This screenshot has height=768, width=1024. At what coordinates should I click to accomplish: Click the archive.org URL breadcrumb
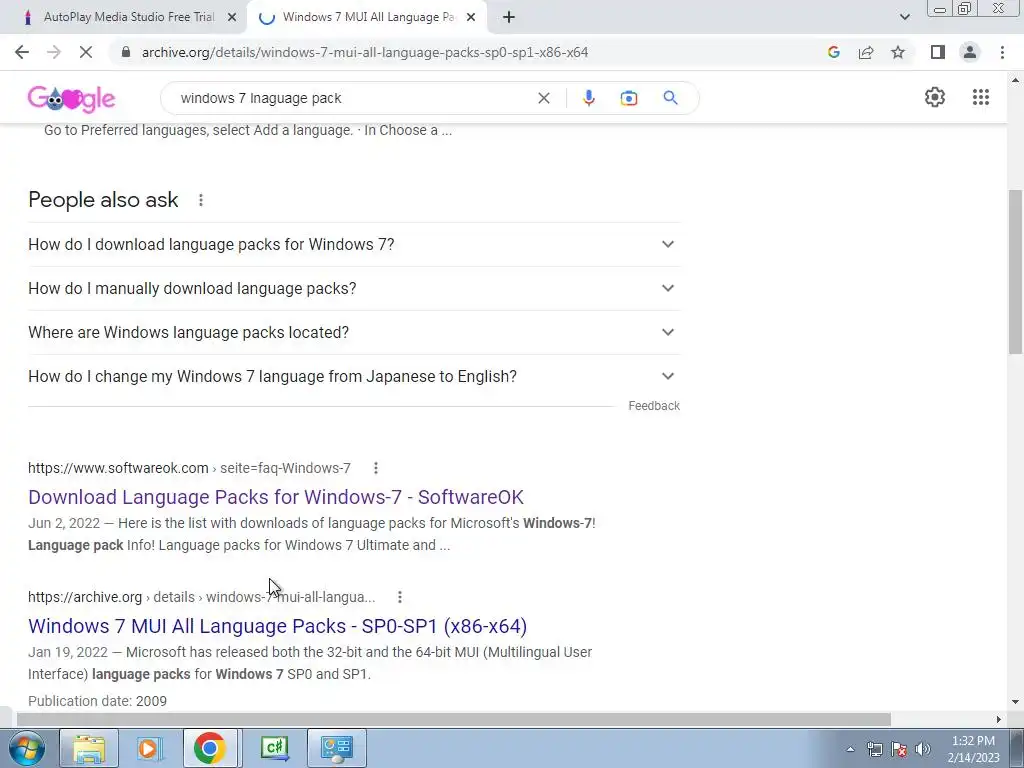202,597
